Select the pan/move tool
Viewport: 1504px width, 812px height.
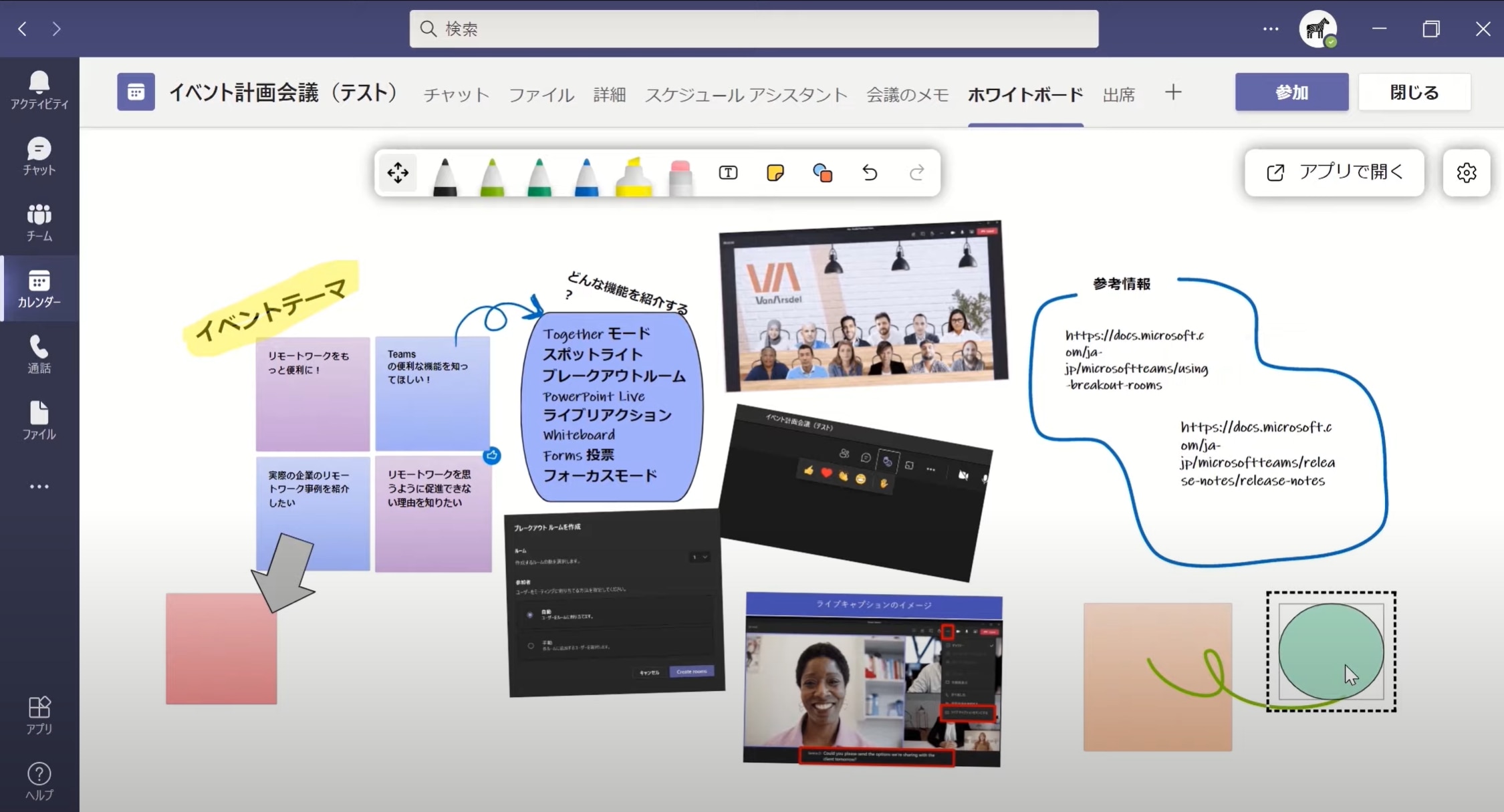(x=398, y=173)
